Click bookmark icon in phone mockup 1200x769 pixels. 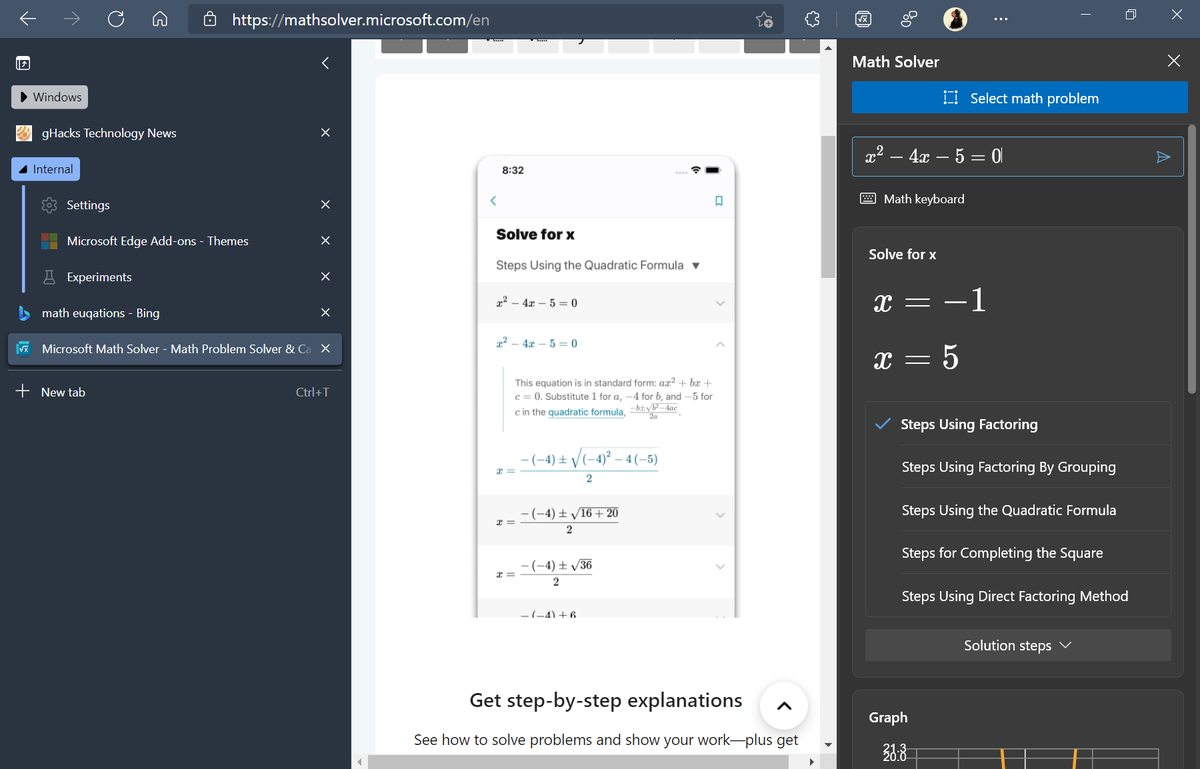[718, 201]
